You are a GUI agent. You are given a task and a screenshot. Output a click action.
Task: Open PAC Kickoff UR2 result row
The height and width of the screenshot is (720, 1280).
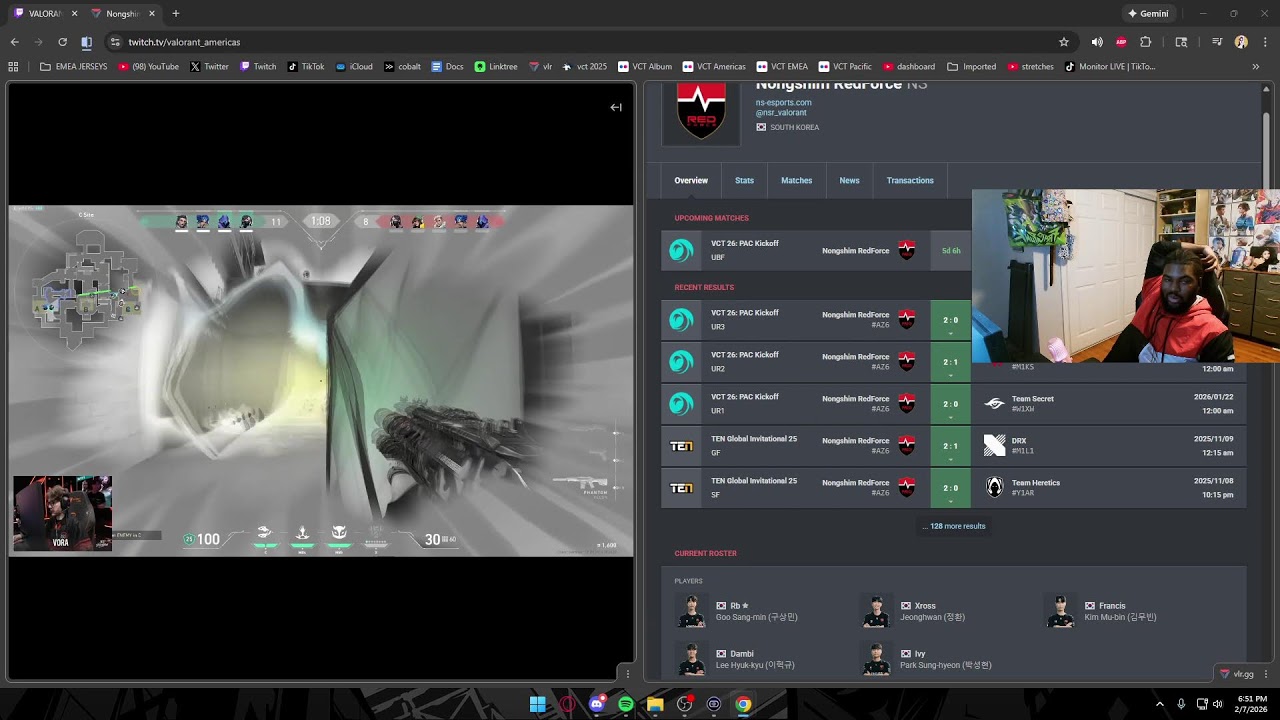pyautogui.click(x=816, y=362)
